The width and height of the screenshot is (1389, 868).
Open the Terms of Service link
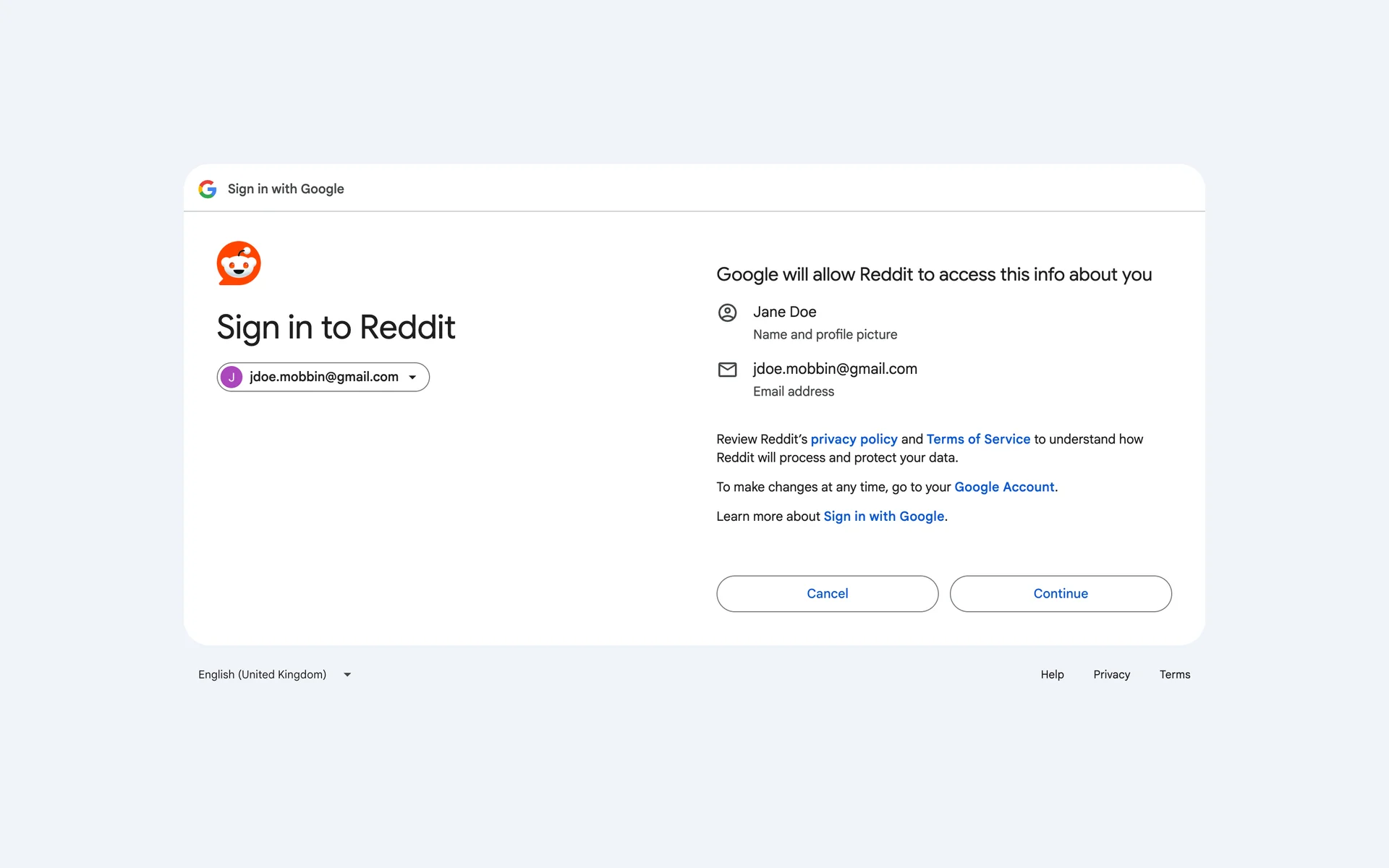click(978, 439)
